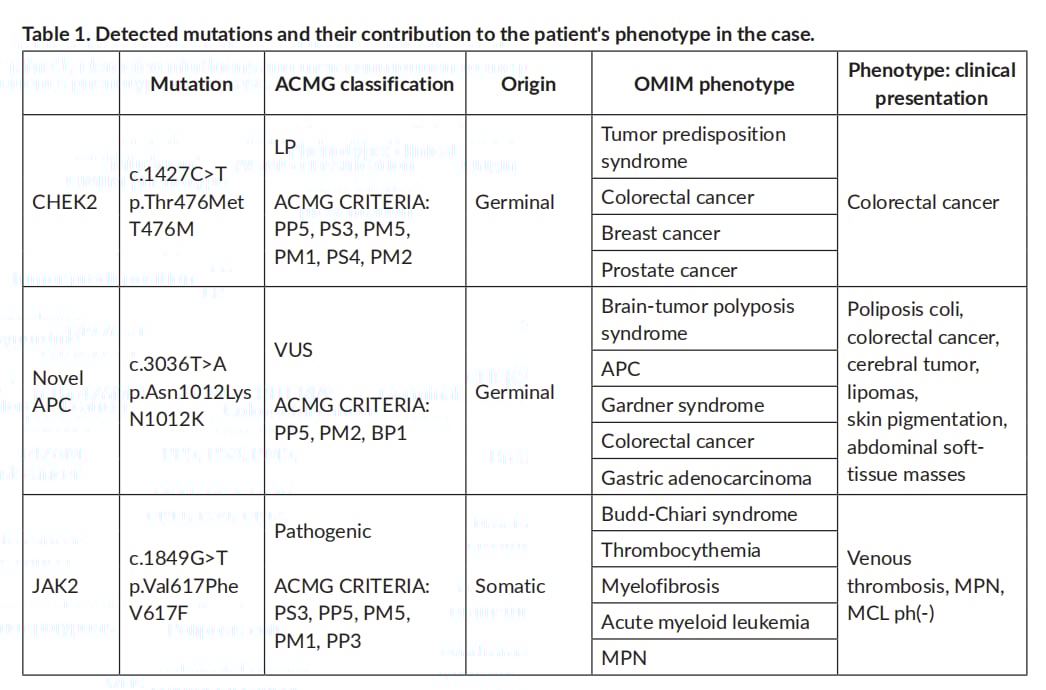Select the Somatic origin cell

[510, 586]
